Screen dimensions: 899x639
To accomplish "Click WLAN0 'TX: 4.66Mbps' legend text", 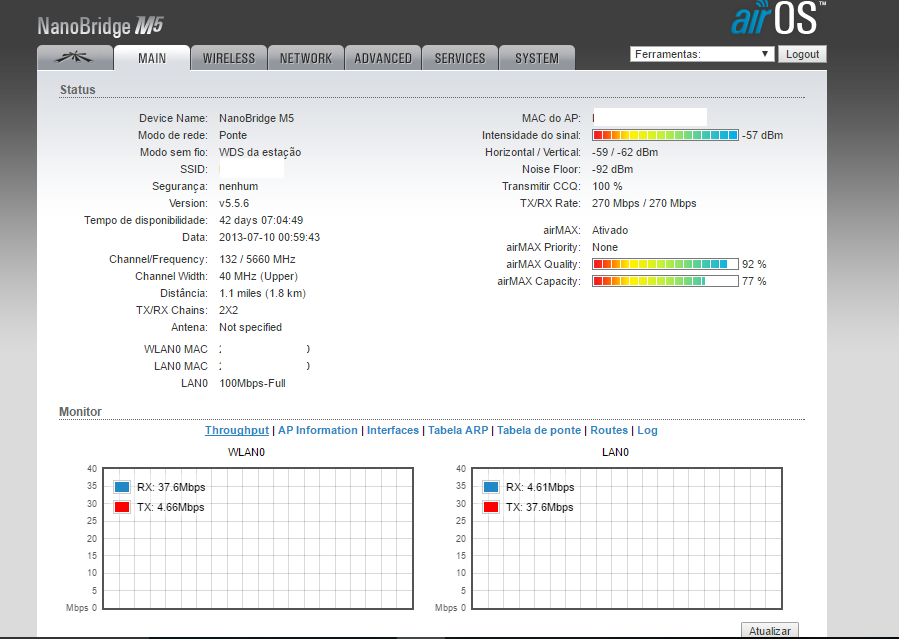I will click(170, 507).
